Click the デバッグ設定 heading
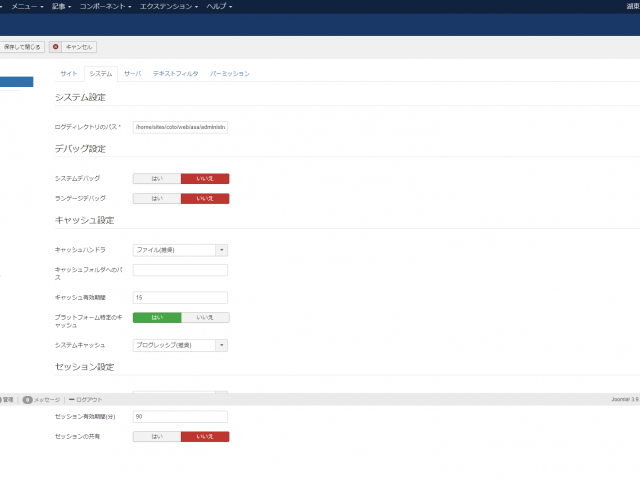Image resolution: width=640 pixels, height=480 pixels. point(80,149)
